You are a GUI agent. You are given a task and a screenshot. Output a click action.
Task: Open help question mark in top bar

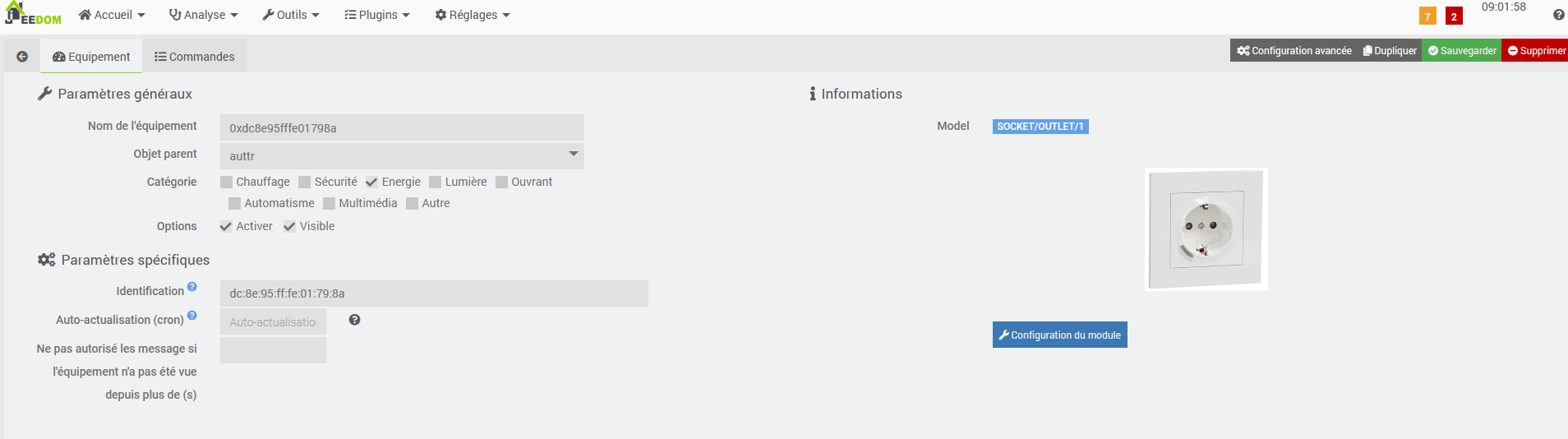click(x=1558, y=15)
